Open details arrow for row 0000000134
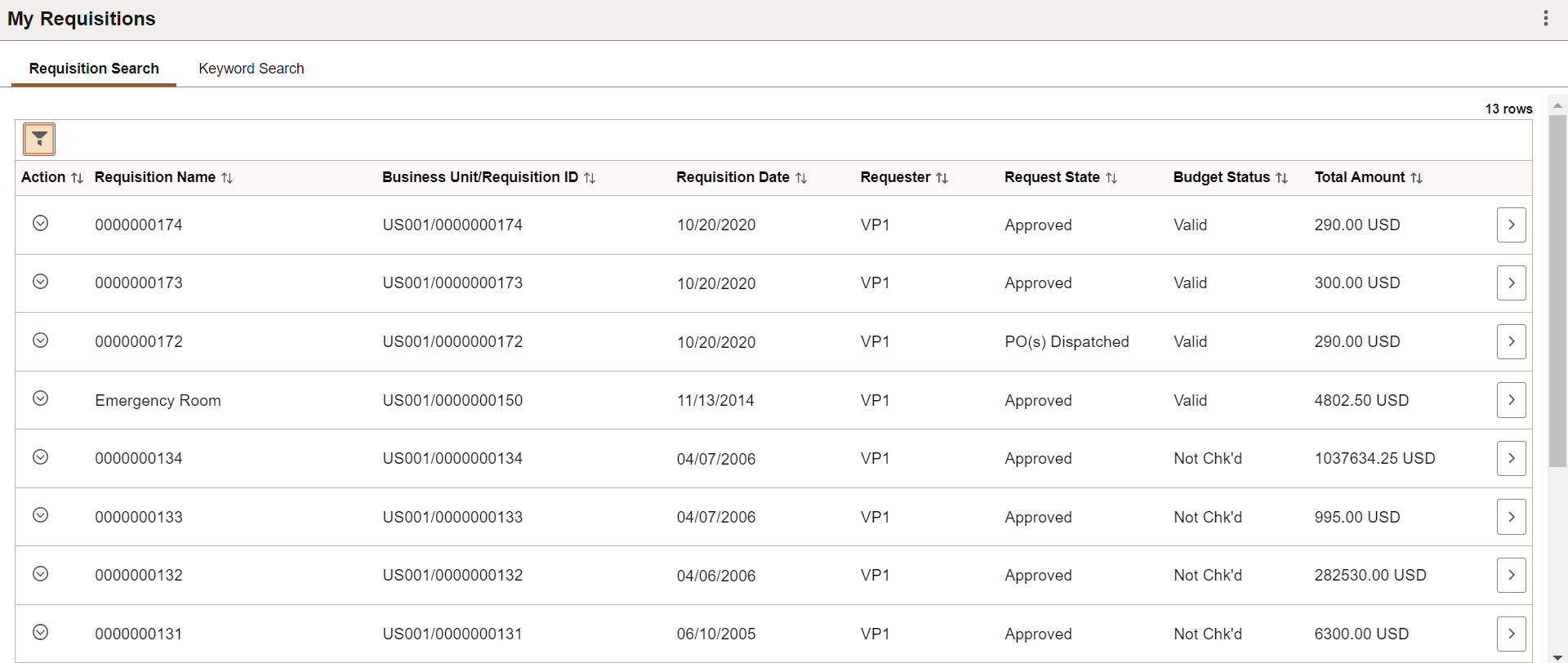The image size is (1568, 663). point(1511,458)
